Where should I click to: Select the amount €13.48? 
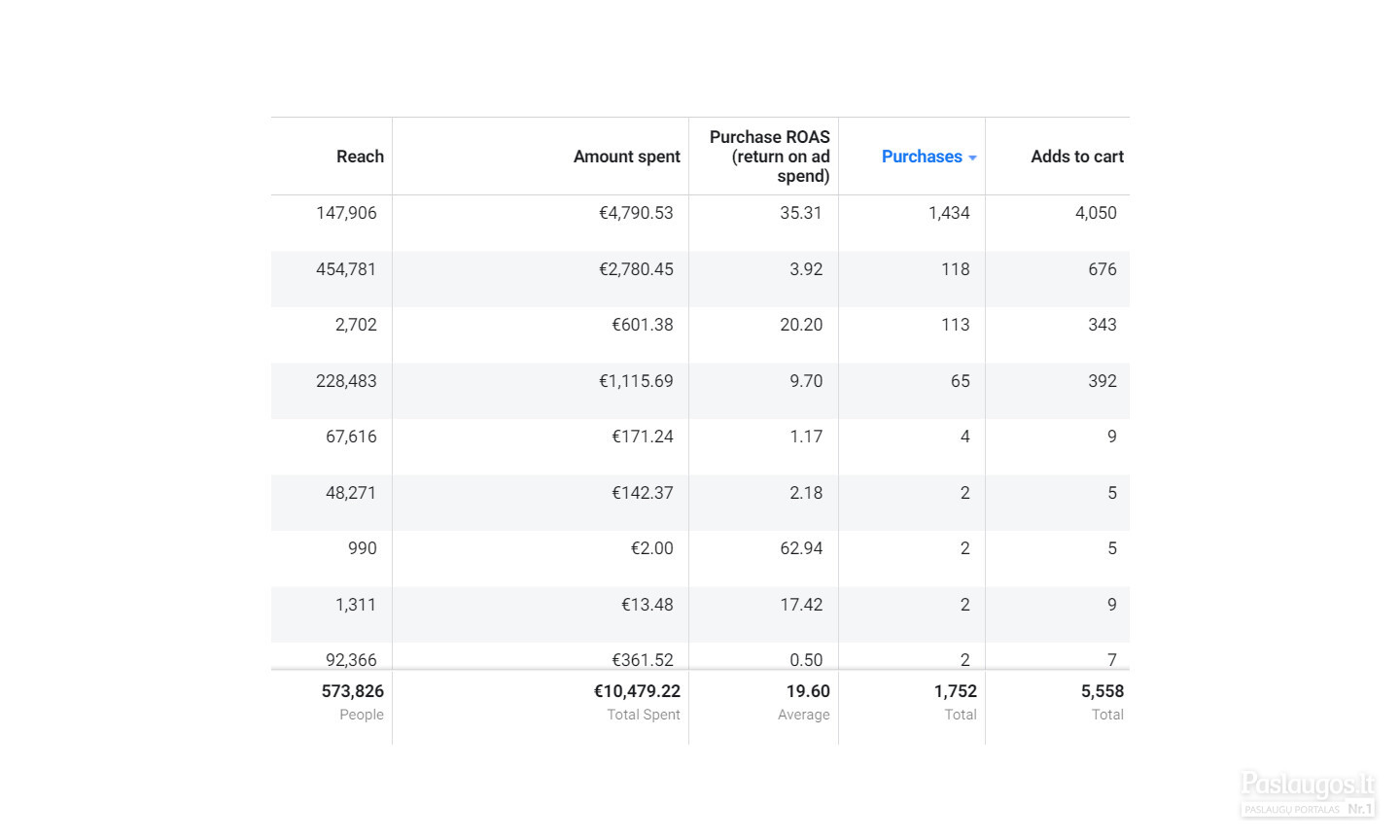(x=647, y=605)
